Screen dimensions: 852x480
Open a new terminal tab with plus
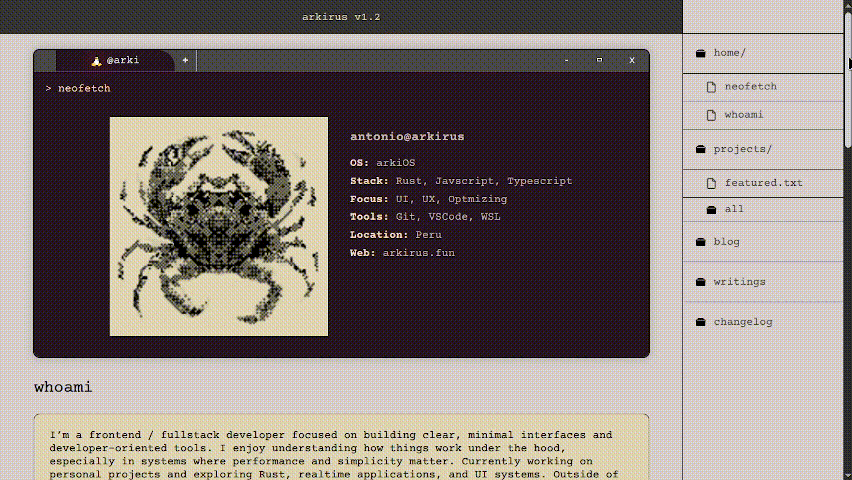[185, 61]
